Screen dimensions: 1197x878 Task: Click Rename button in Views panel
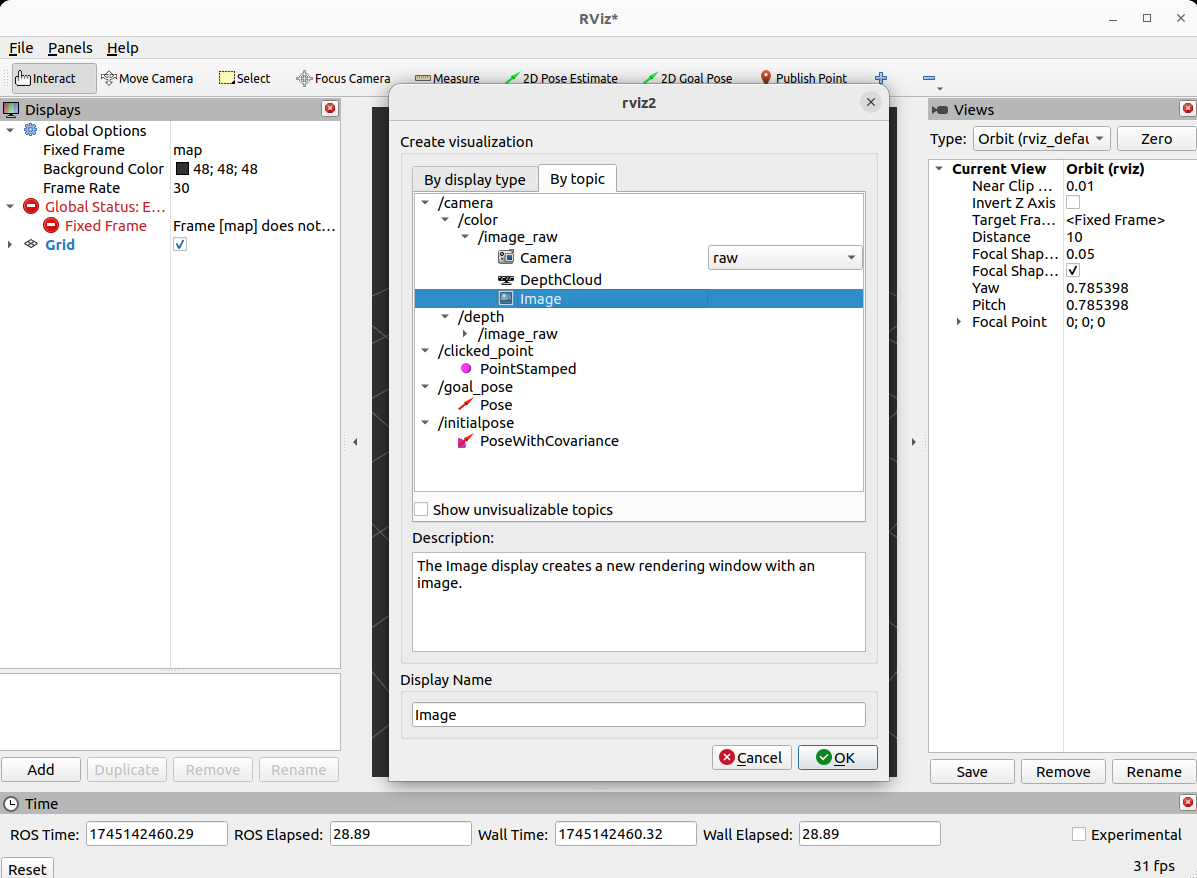tap(1153, 772)
